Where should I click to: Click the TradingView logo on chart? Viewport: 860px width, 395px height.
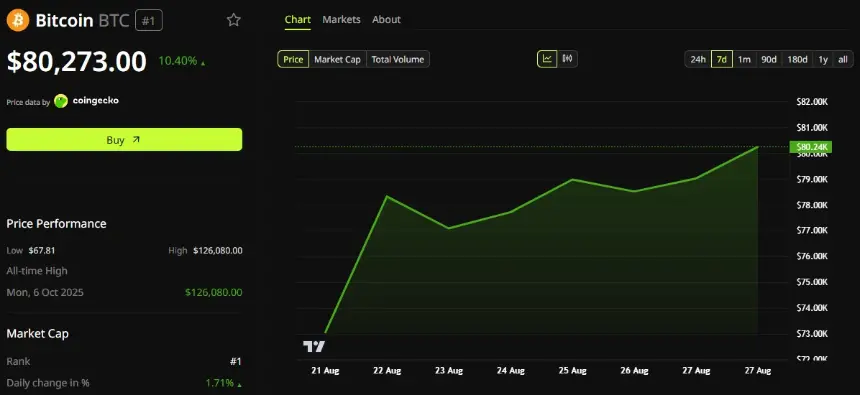coord(314,346)
